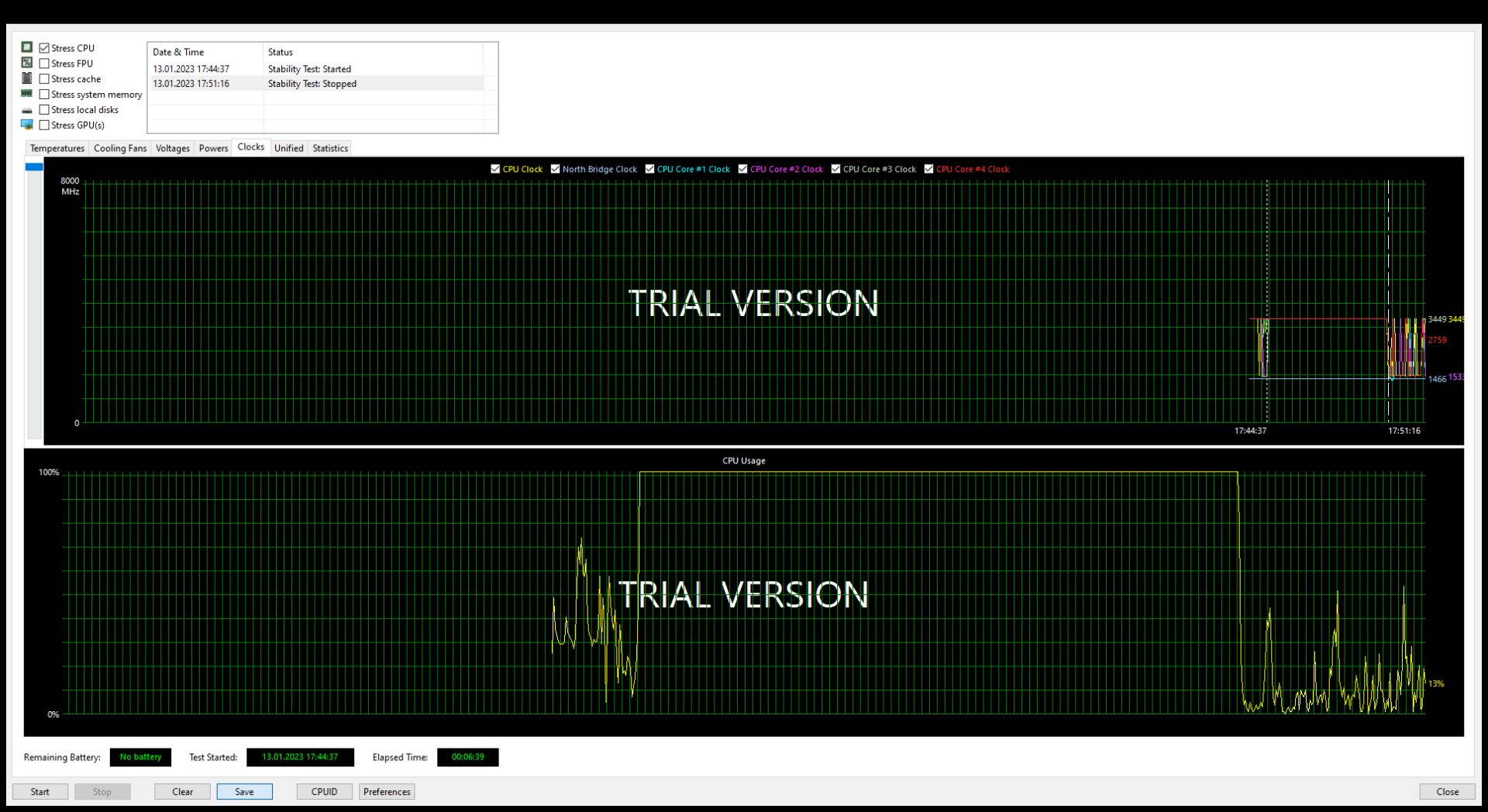Click the 1466 clock value label

coord(1438,379)
